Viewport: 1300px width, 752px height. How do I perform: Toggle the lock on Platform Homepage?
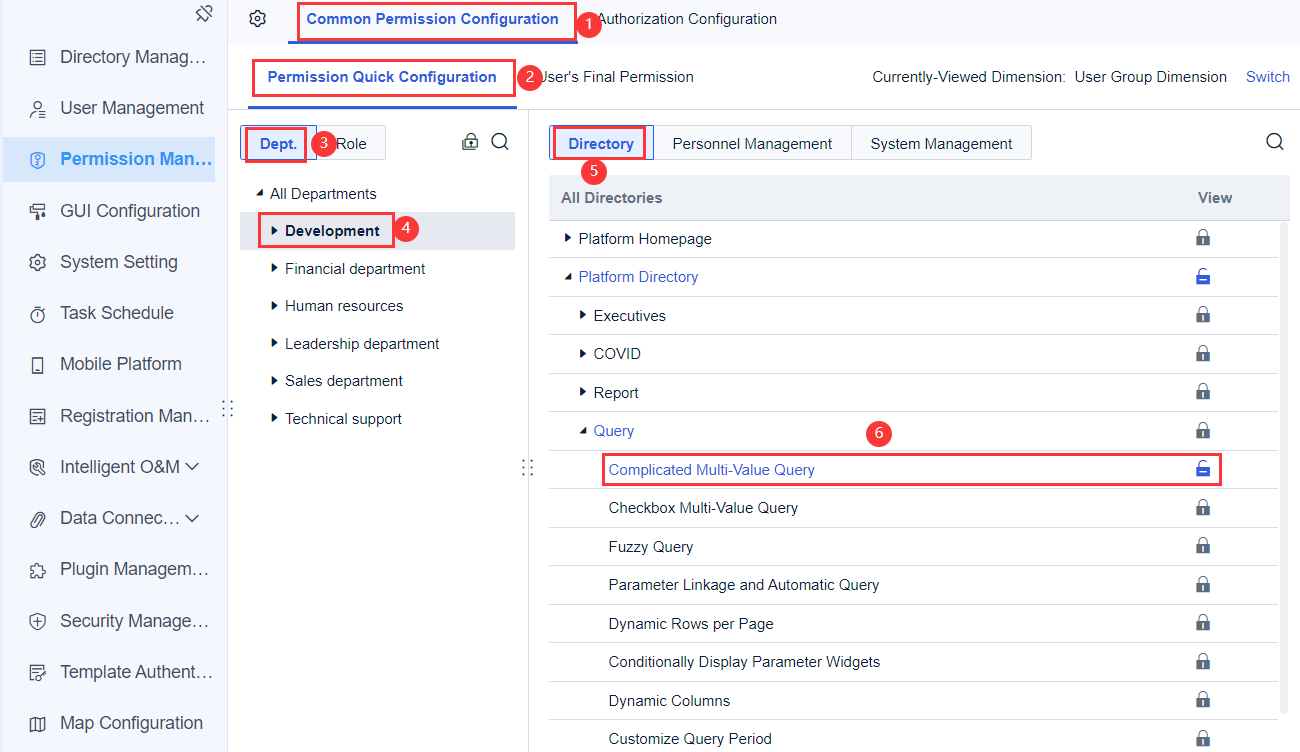tap(1203, 238)
